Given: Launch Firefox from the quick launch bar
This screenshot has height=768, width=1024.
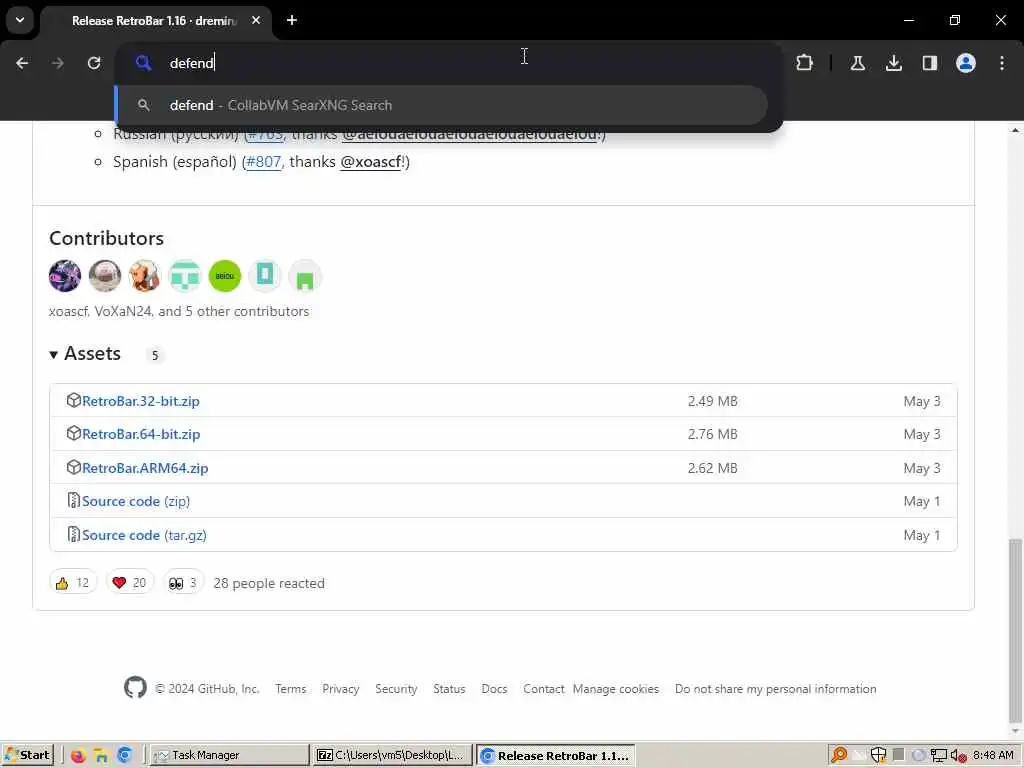Looking at the screenshot, I should (78, 756).
